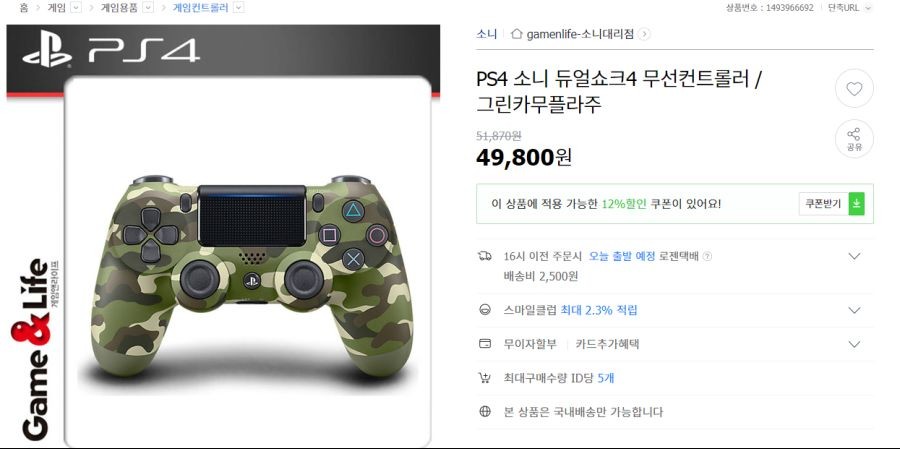The width and height of the screenshot is (900, 449).
Task: Click the globe domestic shipping icon
Action: (485, 412)
